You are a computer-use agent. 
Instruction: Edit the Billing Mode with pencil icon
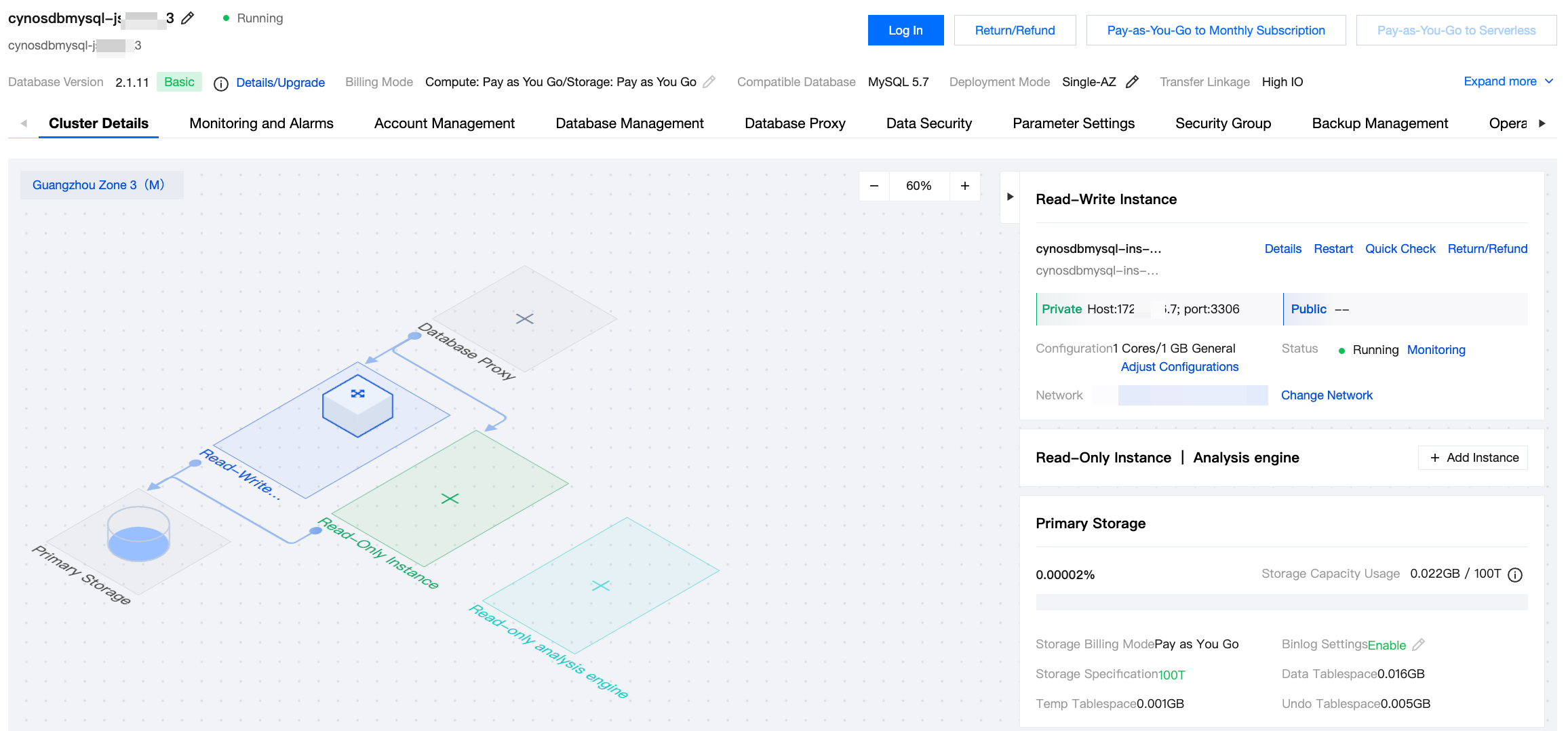pos(709,82)
